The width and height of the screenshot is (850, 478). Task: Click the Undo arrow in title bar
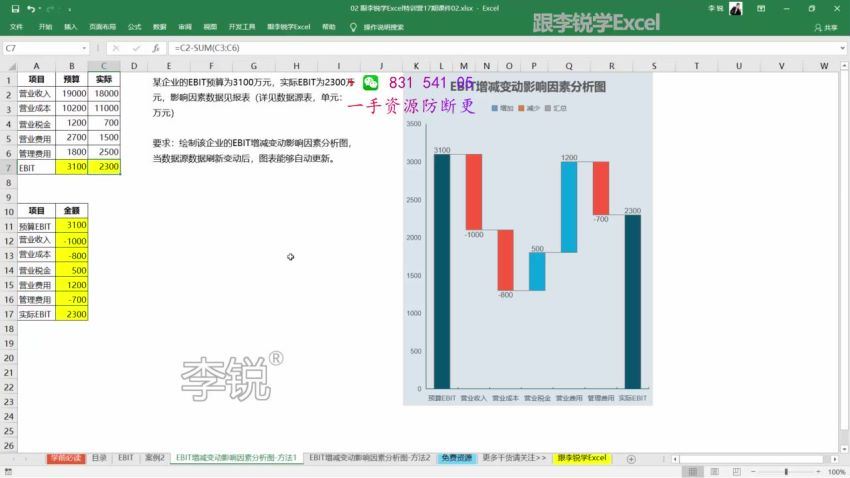pos(32,9)
